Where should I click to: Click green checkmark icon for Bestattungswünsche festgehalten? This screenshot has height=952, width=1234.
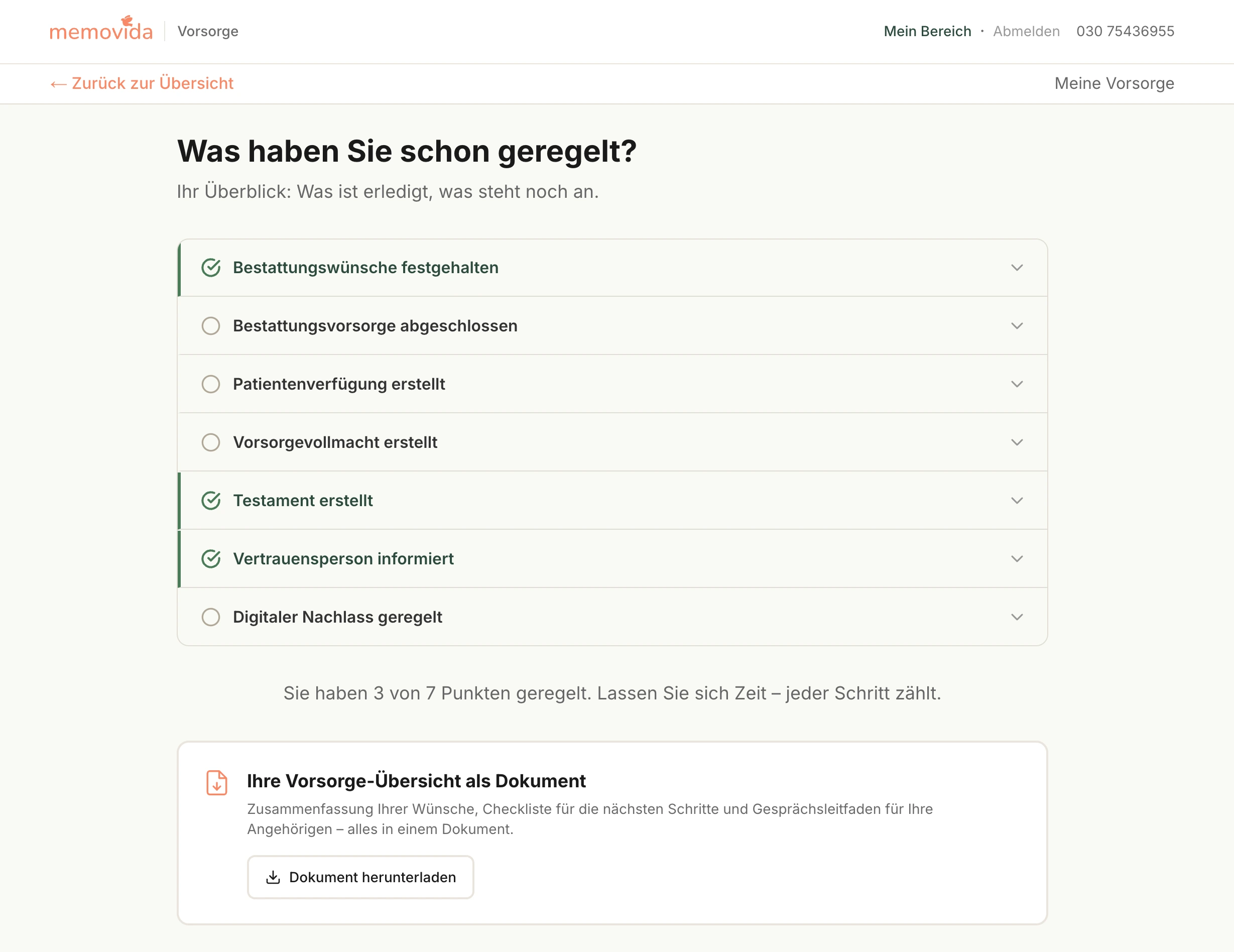211,267
